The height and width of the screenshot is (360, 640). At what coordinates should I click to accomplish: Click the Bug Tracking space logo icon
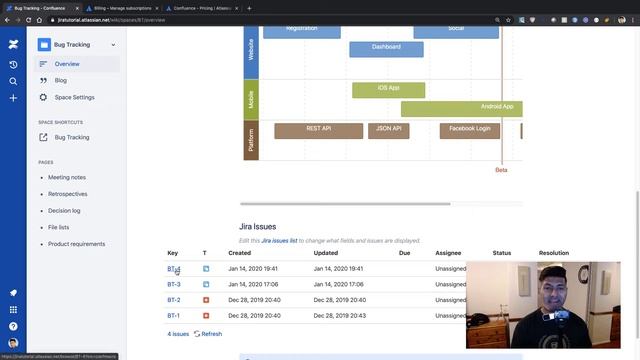(44, 44)
